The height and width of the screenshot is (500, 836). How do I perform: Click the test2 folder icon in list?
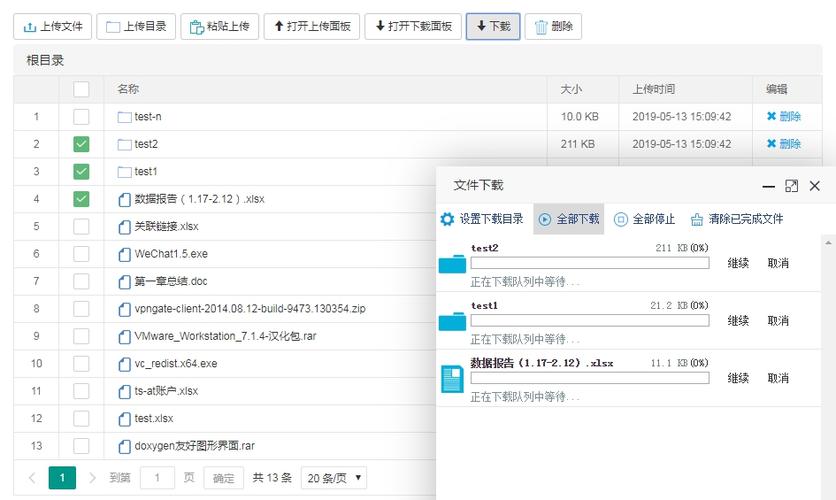124,144
